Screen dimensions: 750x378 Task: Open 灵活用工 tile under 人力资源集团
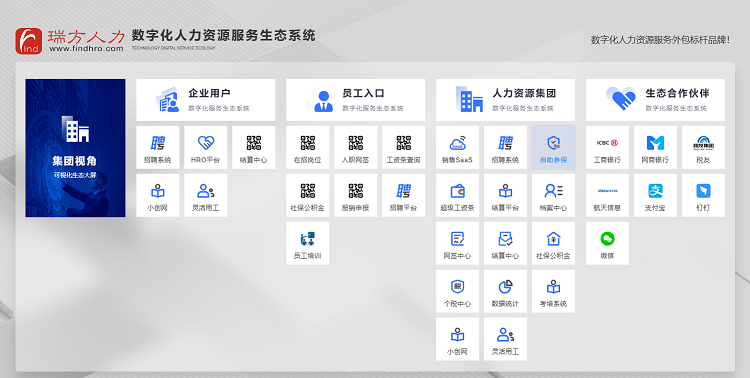(x=506, y=339)
